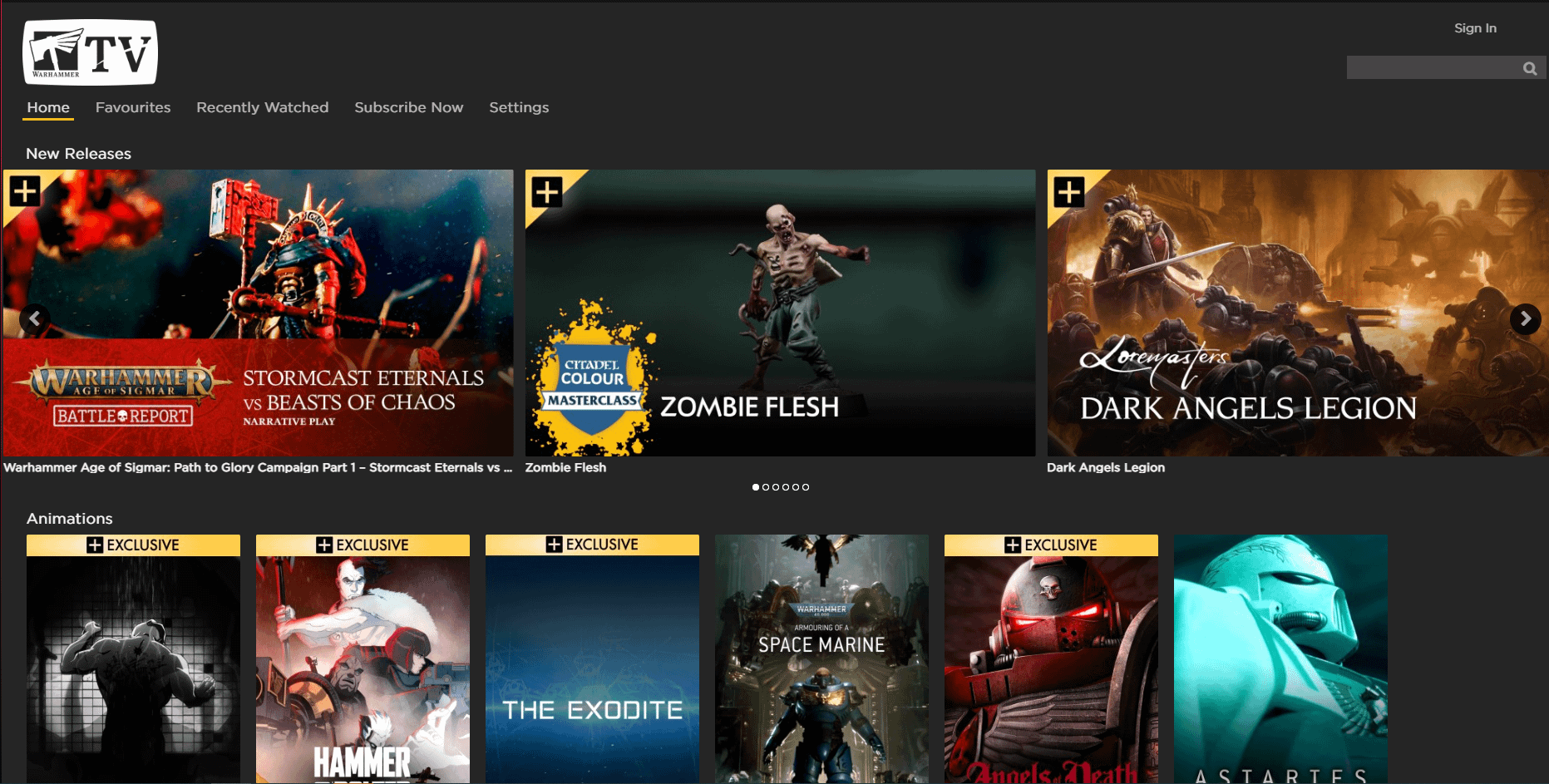This screenshot has width=1549, height=784.
Task: Select third carousel page dot
Action: pos(776,487)
